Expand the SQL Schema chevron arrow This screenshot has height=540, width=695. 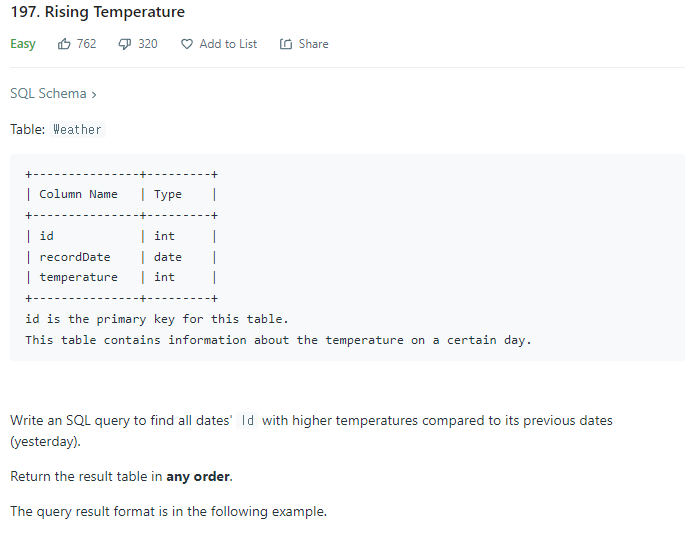(x=94, y=94)
